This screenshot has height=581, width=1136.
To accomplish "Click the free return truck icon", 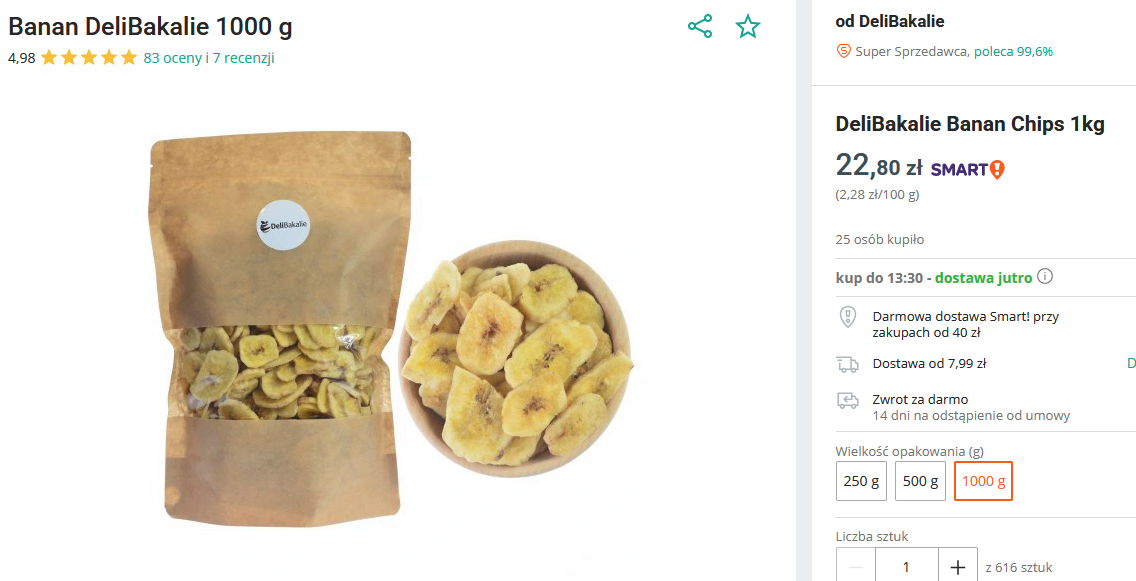I will (x=847, y=400).
